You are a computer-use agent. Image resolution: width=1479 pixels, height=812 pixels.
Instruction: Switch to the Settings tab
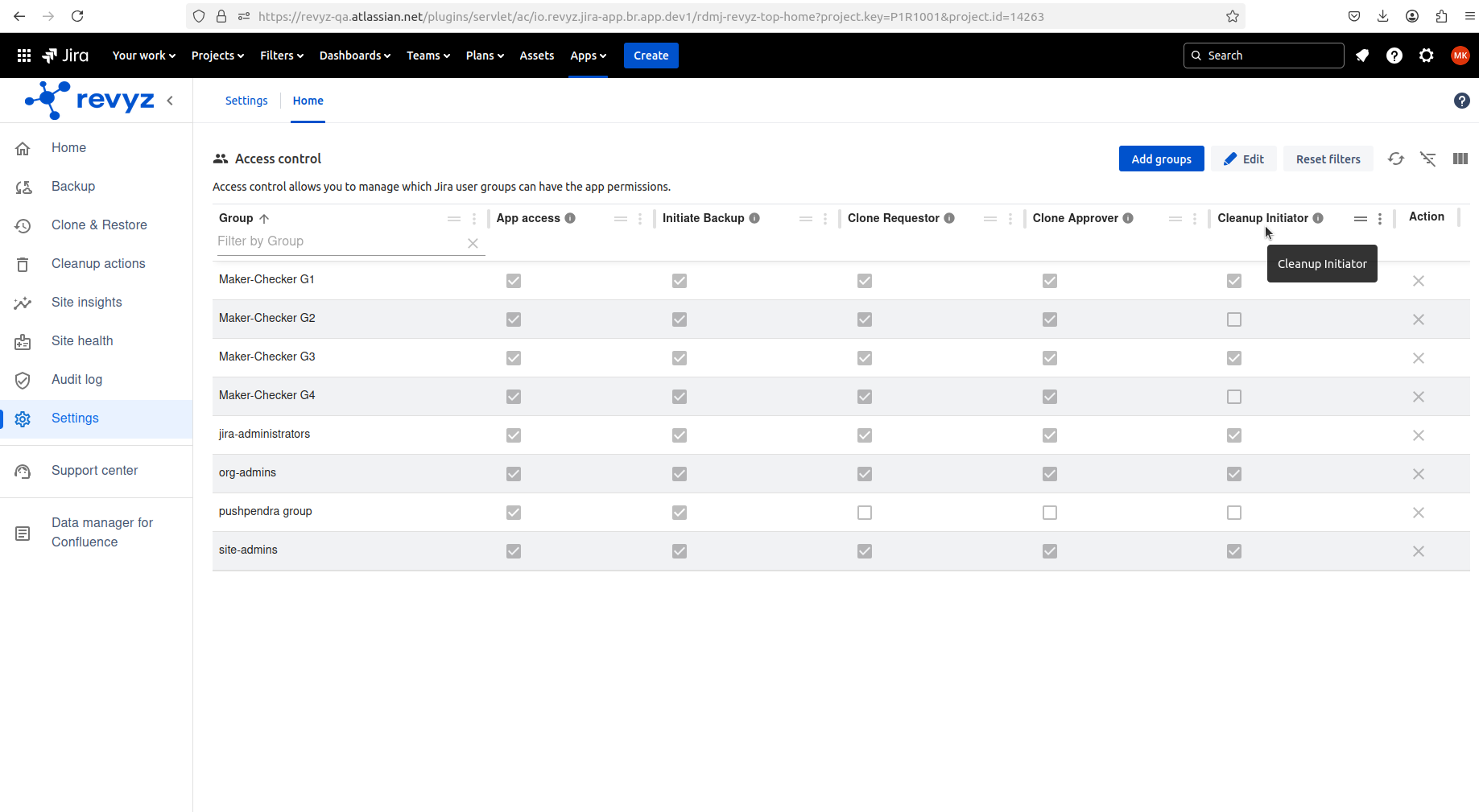(246, 101)
